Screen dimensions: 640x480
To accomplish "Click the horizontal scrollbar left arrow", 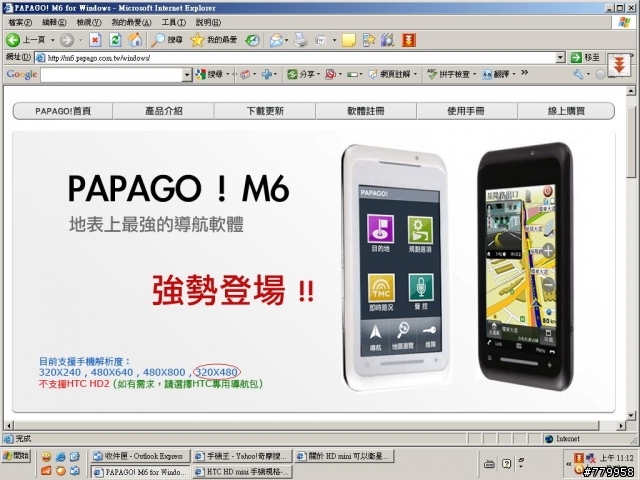I will (9, 425).
